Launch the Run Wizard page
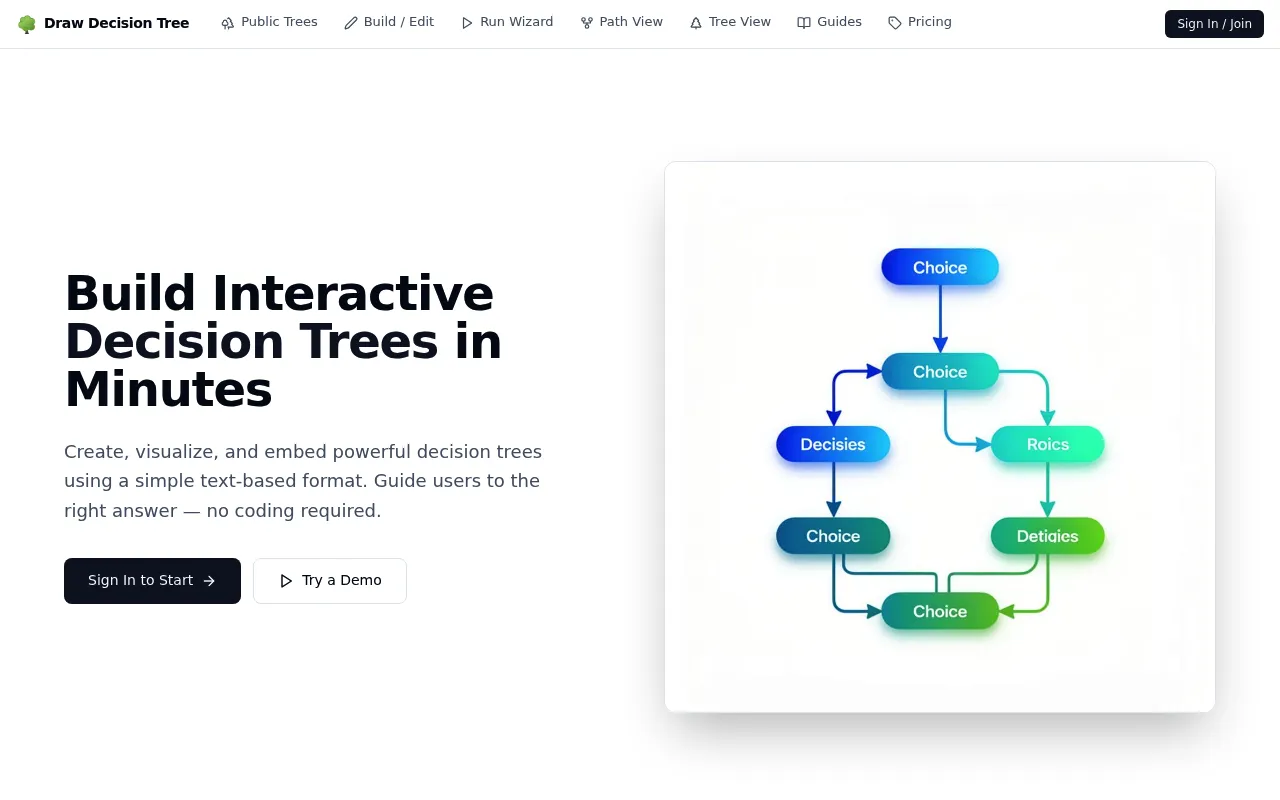This screenshot has height=800, width=1280. coord(507,22)
